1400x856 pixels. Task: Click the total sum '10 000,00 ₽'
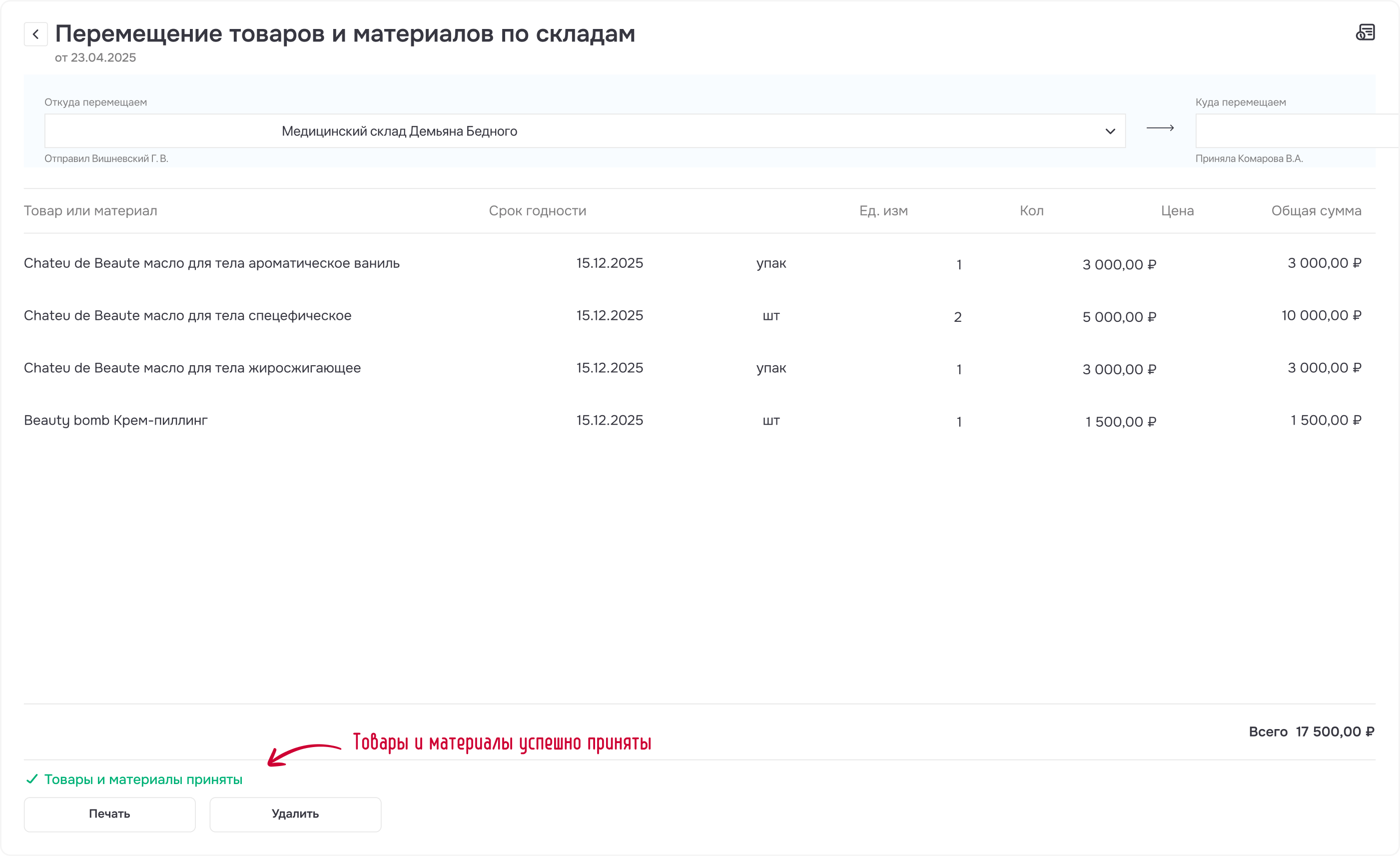1322,315
